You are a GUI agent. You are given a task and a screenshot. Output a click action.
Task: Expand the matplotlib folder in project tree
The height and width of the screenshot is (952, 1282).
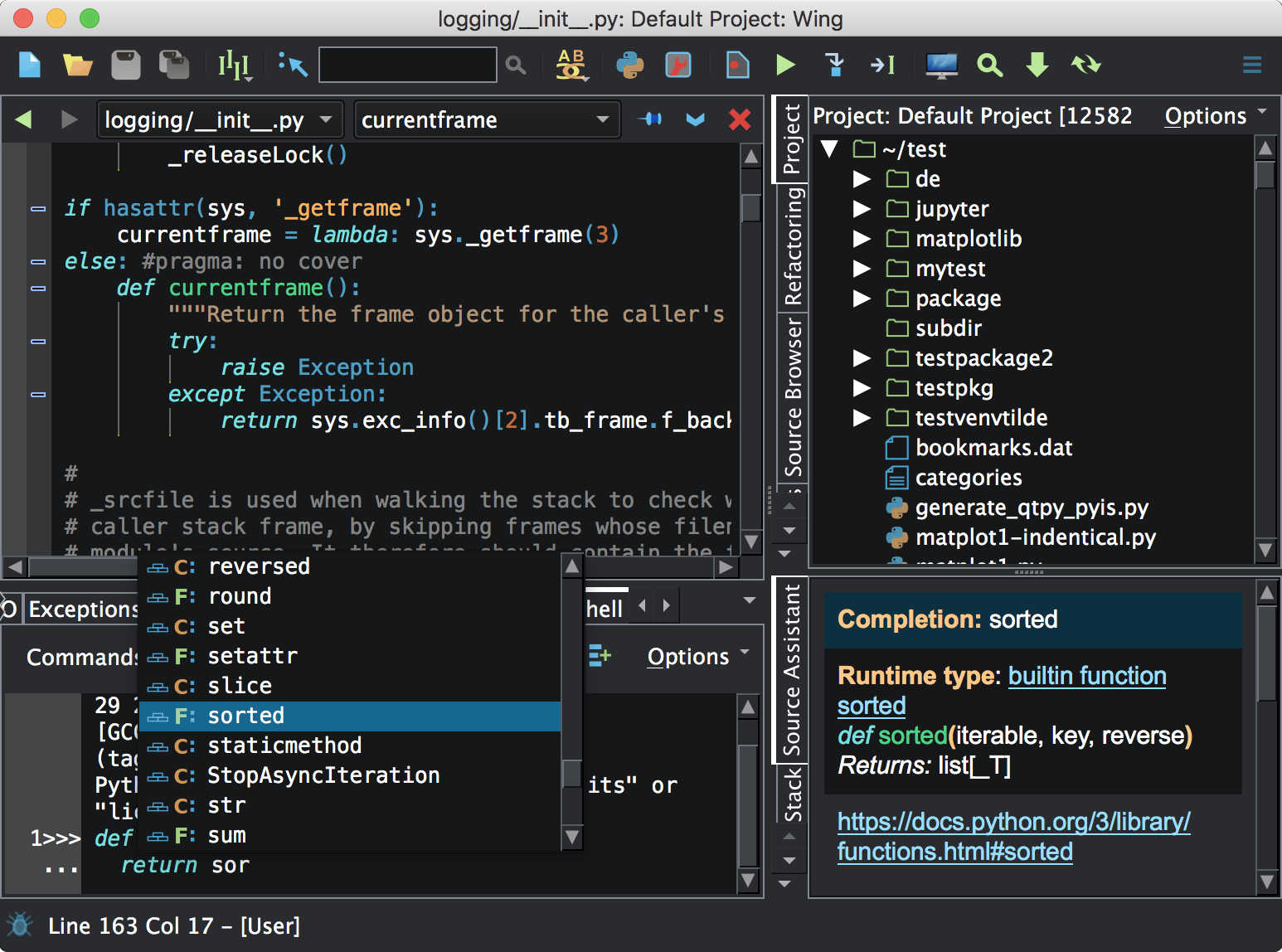click(x=862, y=239)
